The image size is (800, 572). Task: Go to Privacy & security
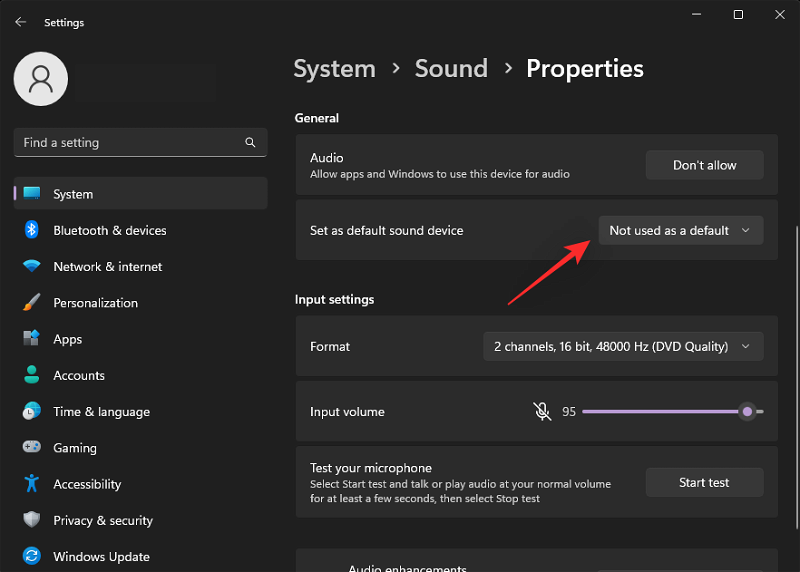(103, 520)
